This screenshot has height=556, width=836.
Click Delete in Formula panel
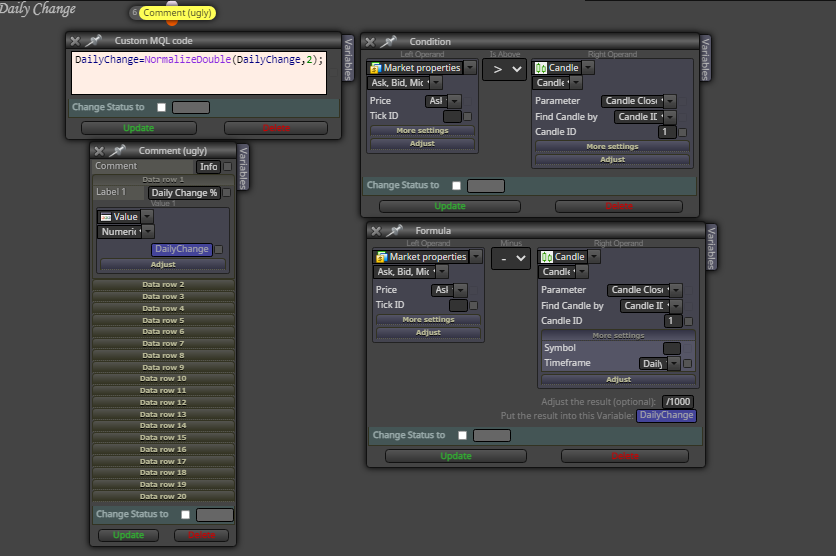point(624,456)
